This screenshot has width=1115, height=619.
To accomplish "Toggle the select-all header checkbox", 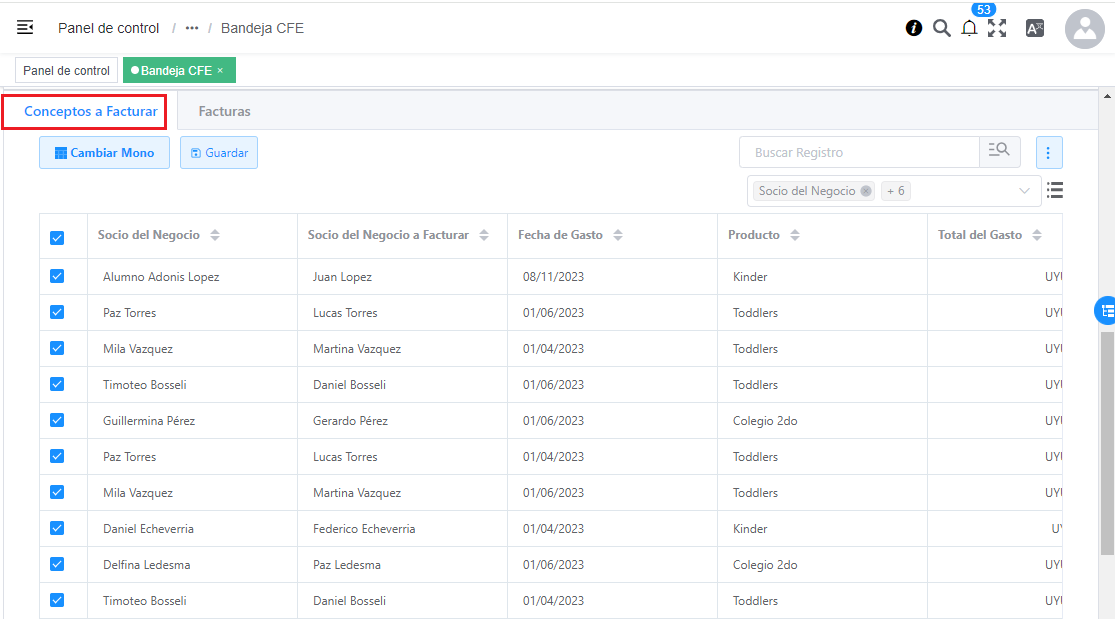I will coord(57,237).
